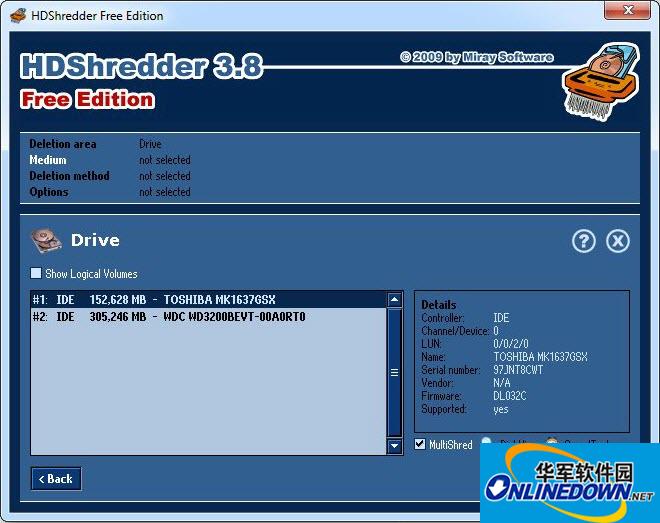The height and width of the screenshot is (523, 660).
Task: Click the Options not selected value
Action: pos(165,192)
